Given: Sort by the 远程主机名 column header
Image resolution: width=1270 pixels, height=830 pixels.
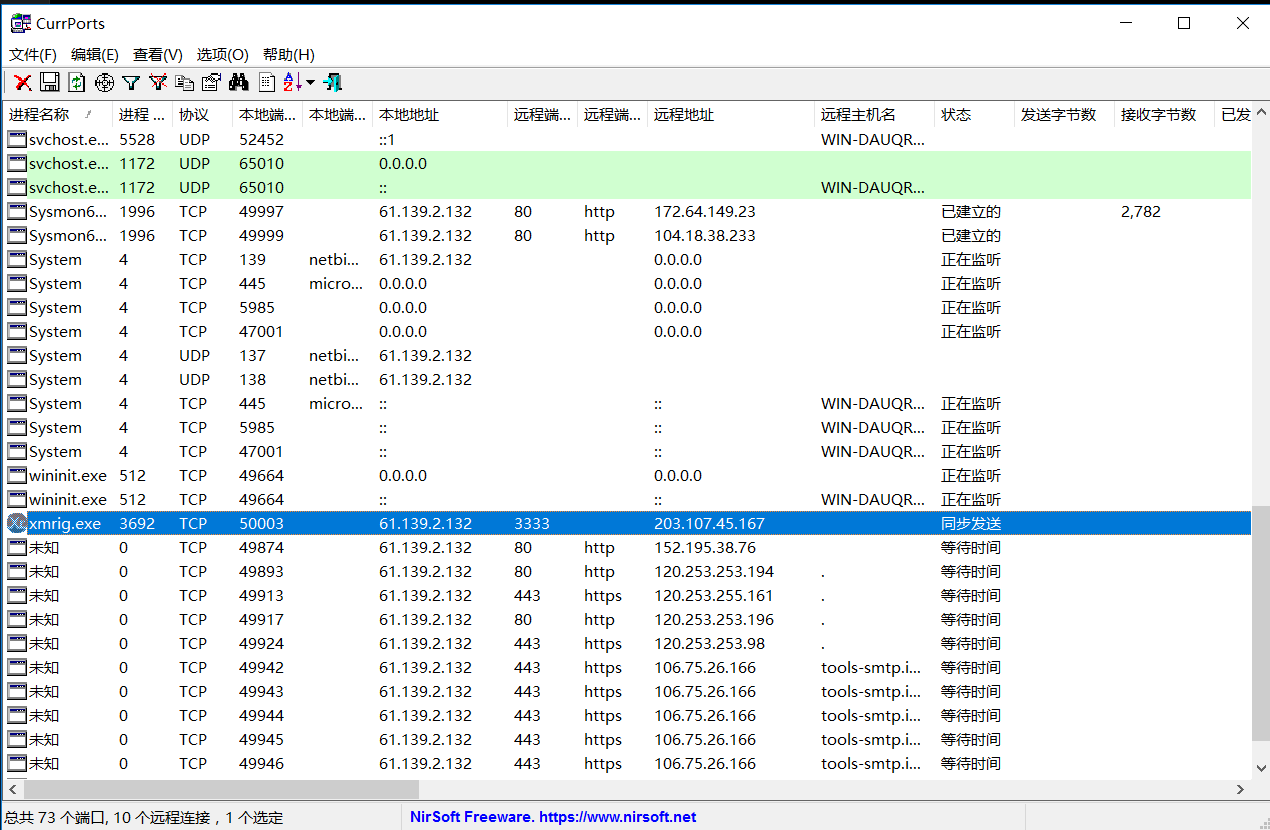Looking at the screenshot, I should pyautogui.click(x=875, y=115).
